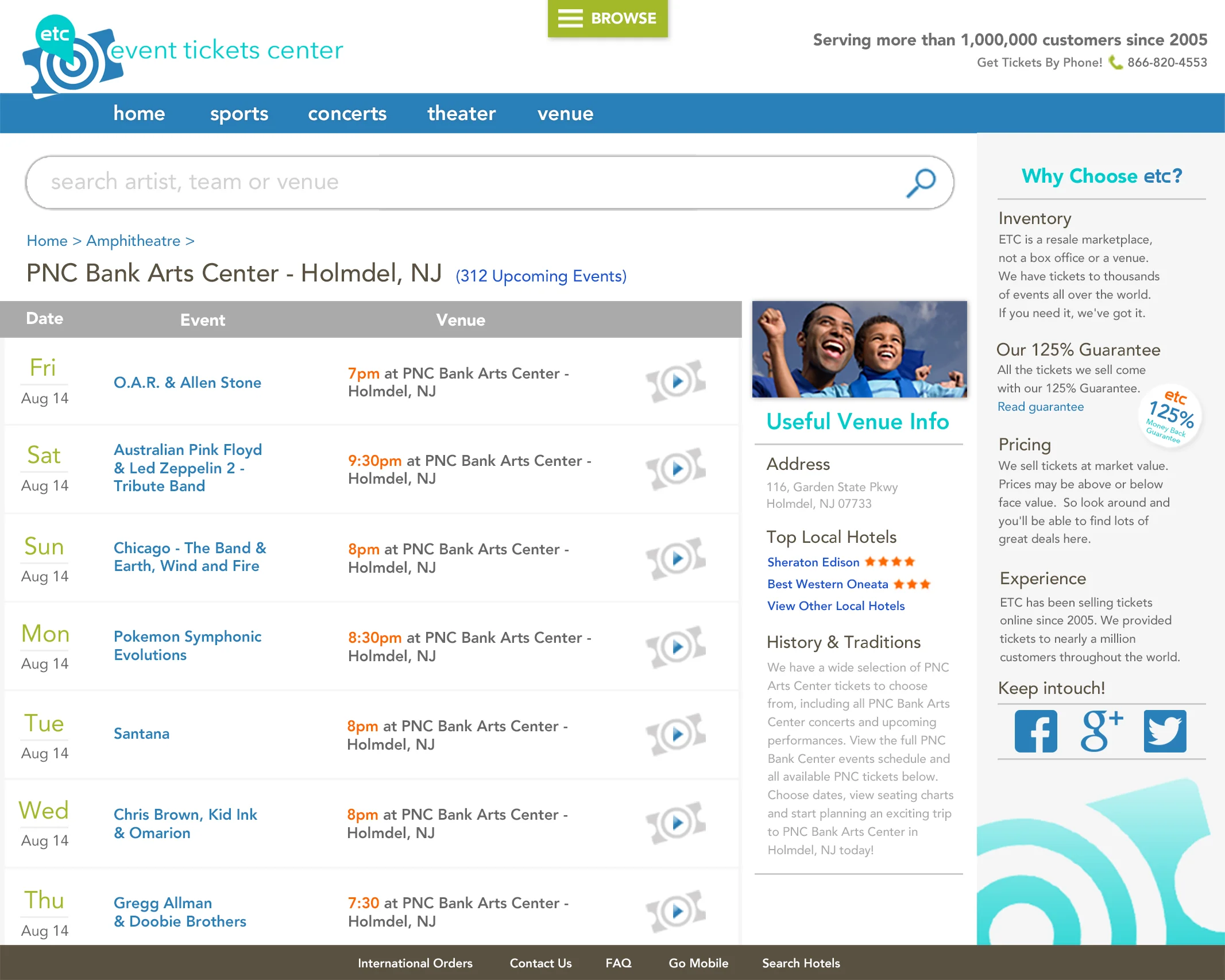Click the green phone icon
1225x980 pixels.
[x=1115, y=62]
